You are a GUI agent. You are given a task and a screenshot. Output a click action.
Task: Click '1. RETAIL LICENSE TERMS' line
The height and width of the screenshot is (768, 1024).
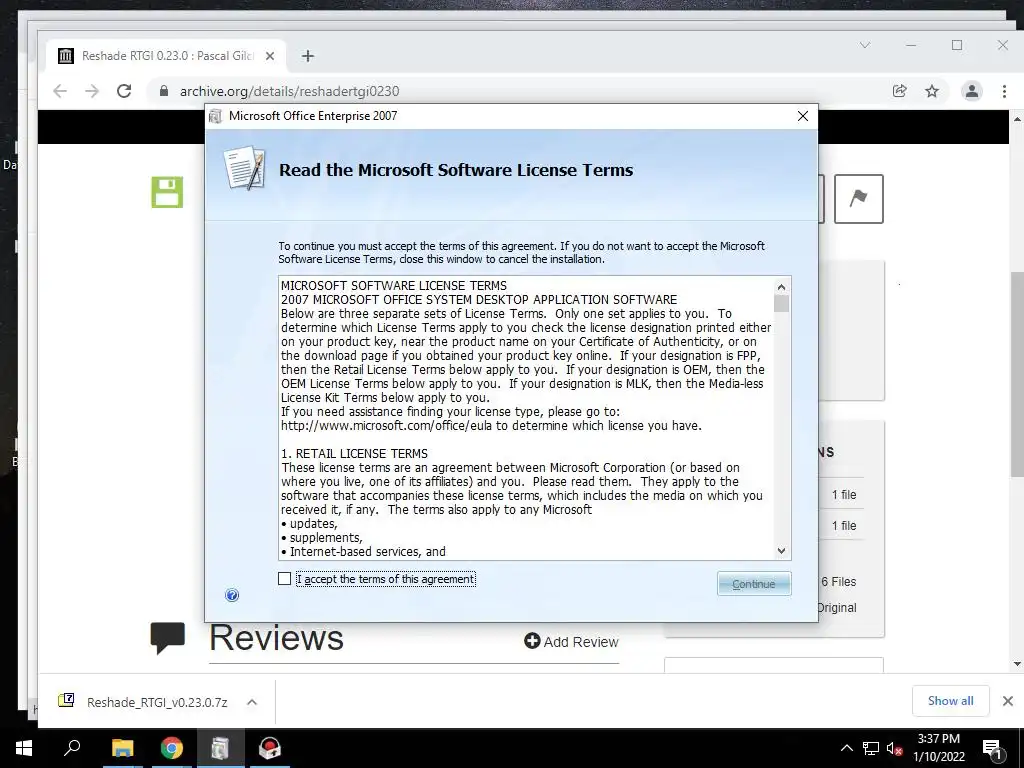tap(355, 453)
